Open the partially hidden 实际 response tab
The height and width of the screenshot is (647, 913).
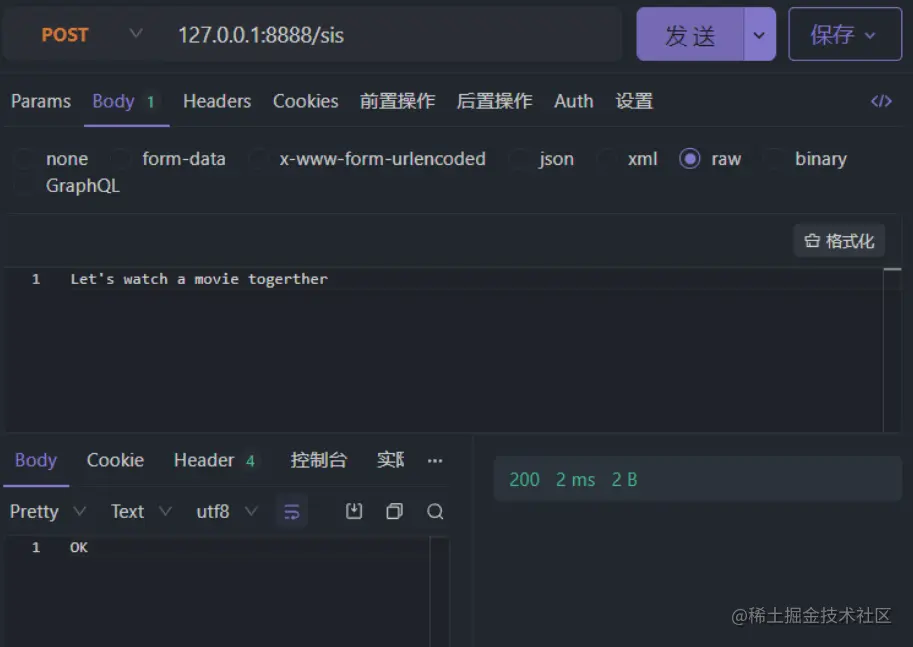point(390,460)
